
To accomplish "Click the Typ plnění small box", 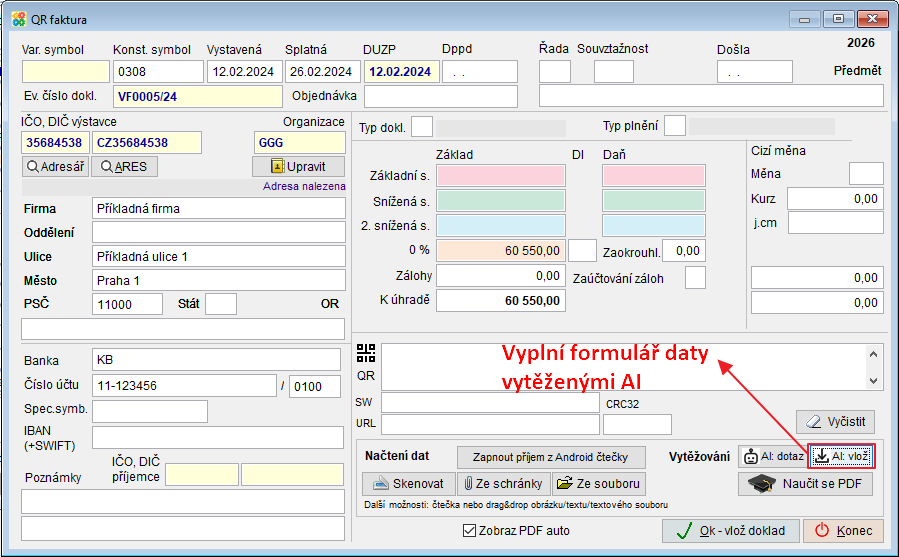I will pos(675,126).
